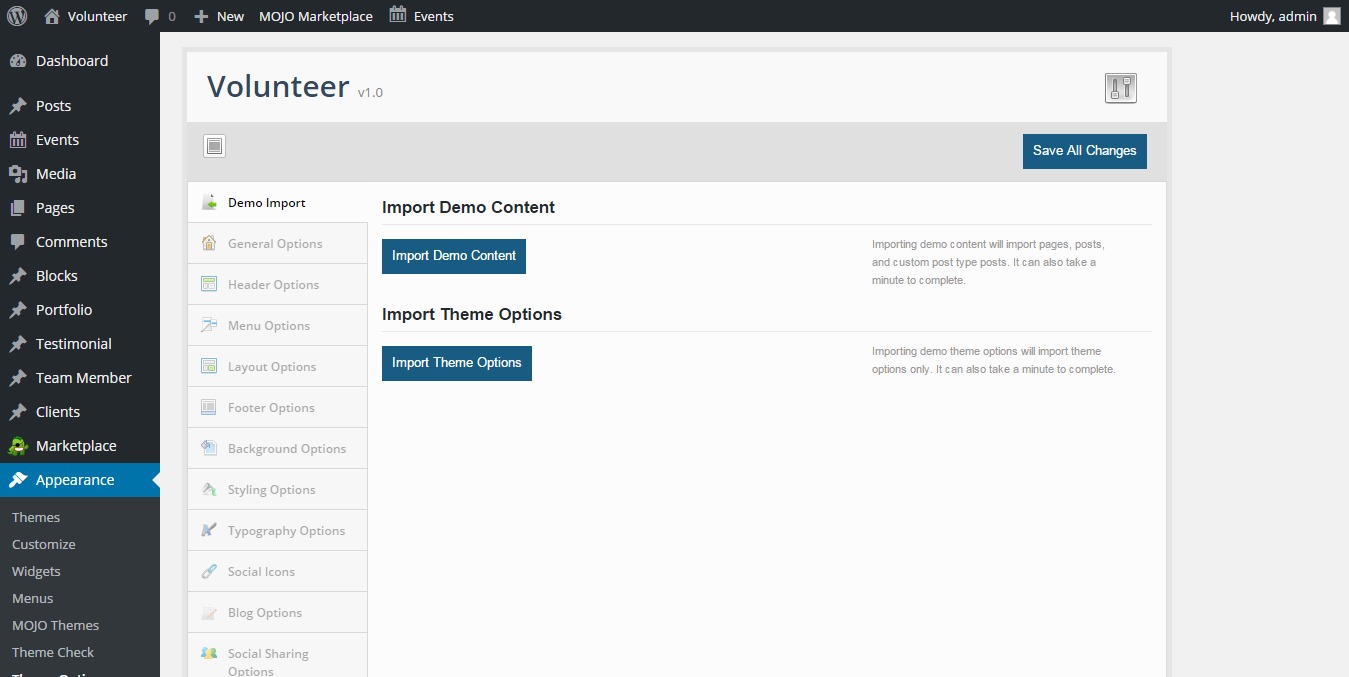Click the Footer Options icon
This screenshot has width=1349, height=677.
(209, 407)
